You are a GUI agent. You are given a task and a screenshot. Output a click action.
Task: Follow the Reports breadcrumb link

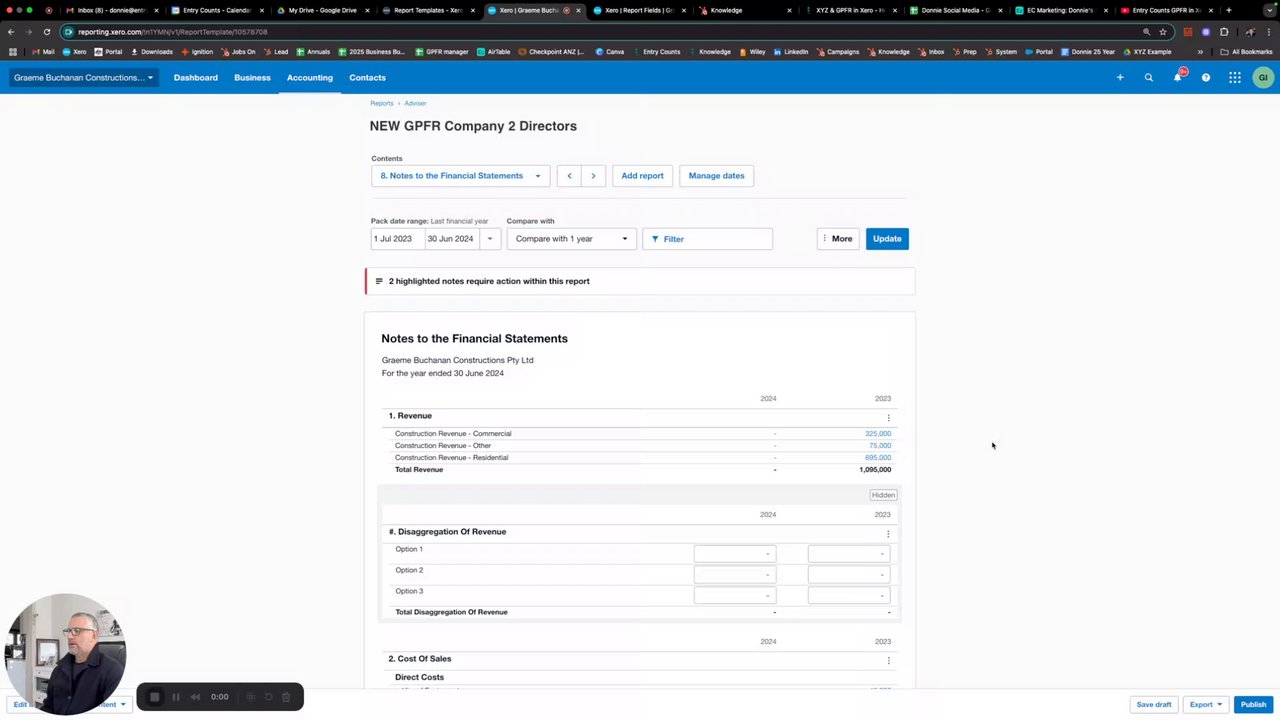[x=381, y=103]
